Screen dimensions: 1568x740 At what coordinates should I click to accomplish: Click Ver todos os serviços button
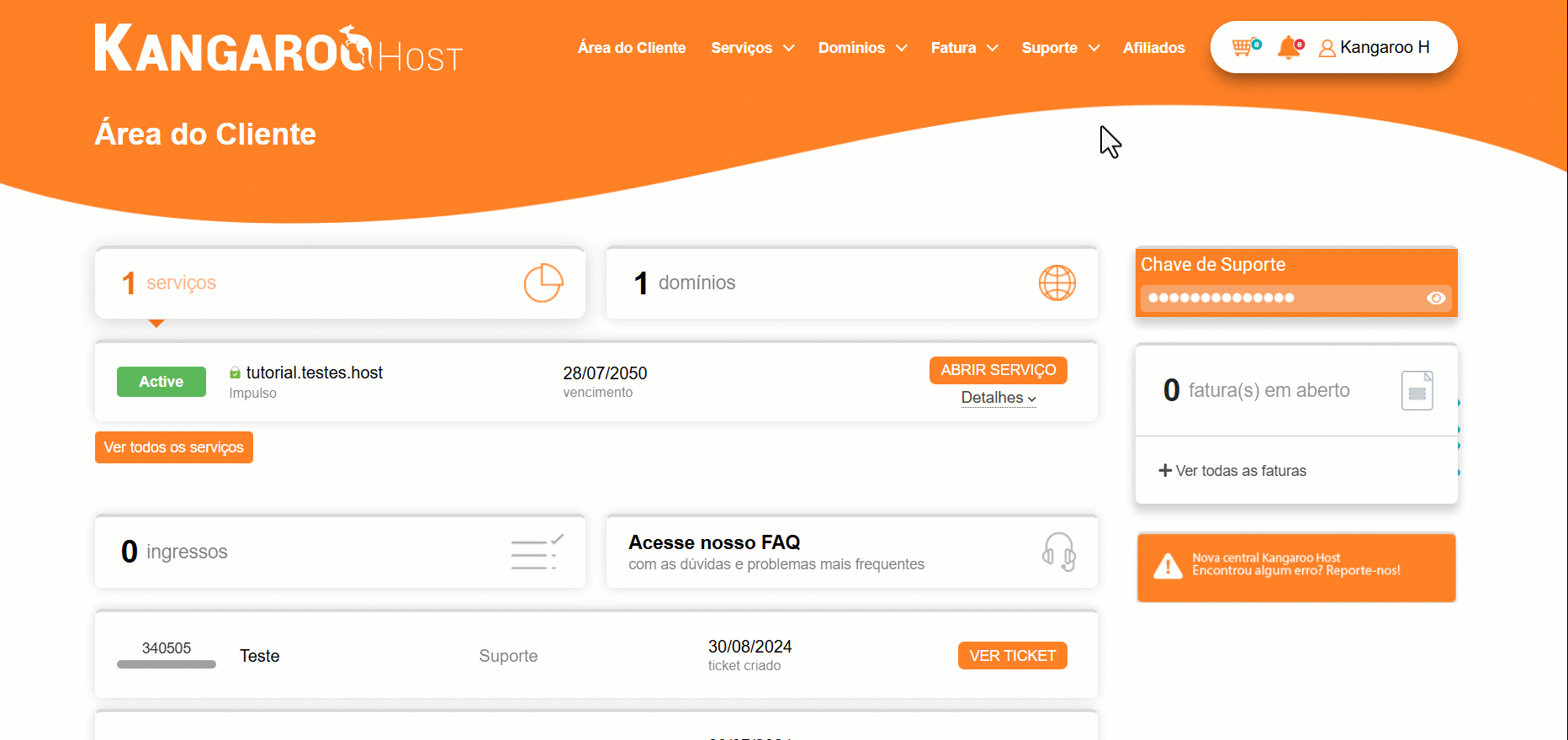(x=174, y=447)
